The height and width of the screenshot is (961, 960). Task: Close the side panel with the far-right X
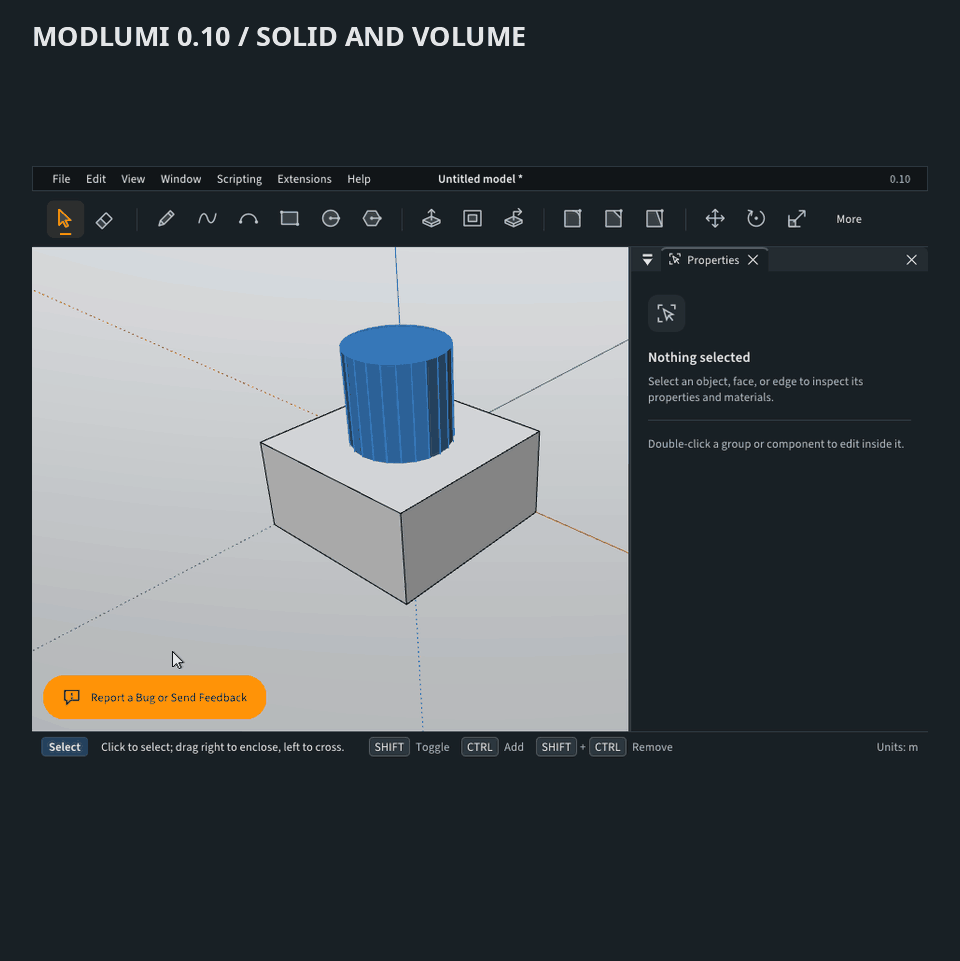tap(912, 260)
